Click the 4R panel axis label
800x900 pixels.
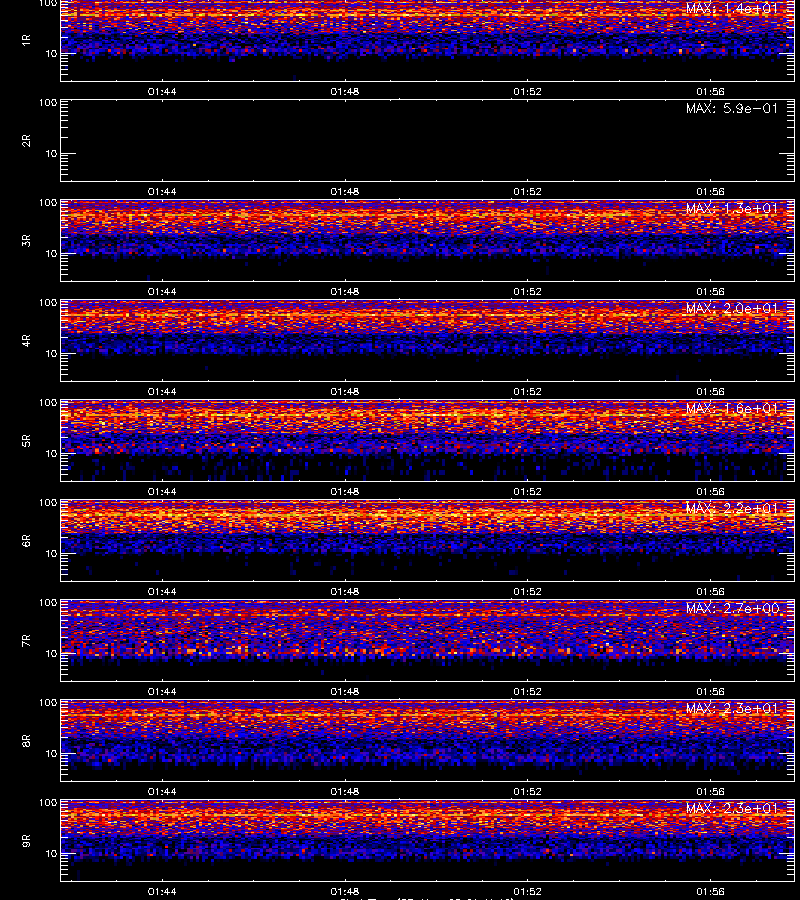[x=26, y=340]
